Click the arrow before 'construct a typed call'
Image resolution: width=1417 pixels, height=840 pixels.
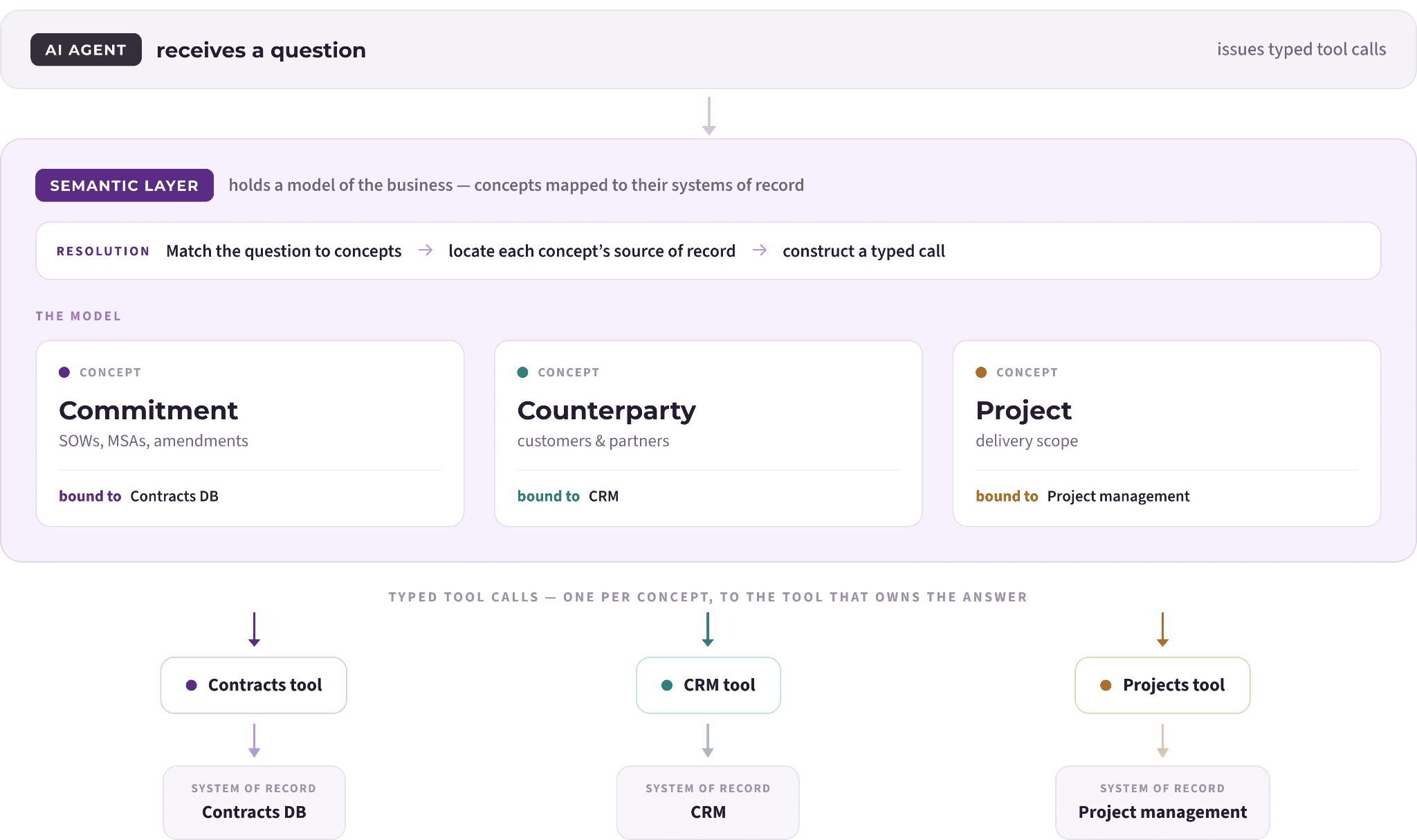coord(760,250)
